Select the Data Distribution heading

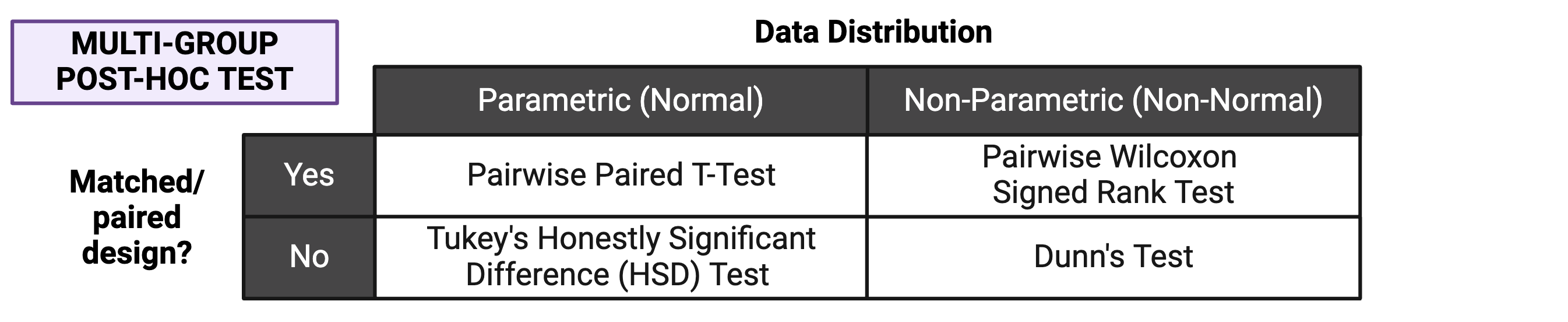click(872, 32)
